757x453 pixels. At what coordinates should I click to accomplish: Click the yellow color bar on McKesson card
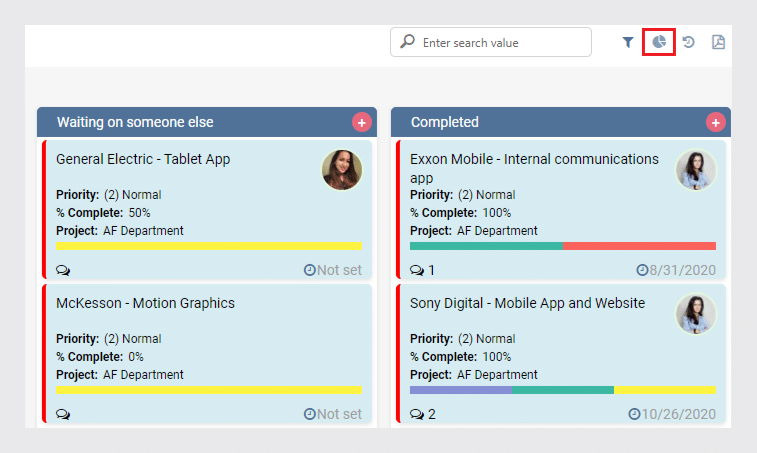tap(209, 390)
